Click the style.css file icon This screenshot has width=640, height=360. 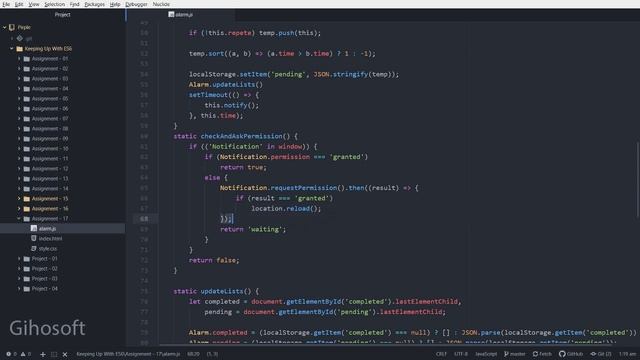click(34, 249)
